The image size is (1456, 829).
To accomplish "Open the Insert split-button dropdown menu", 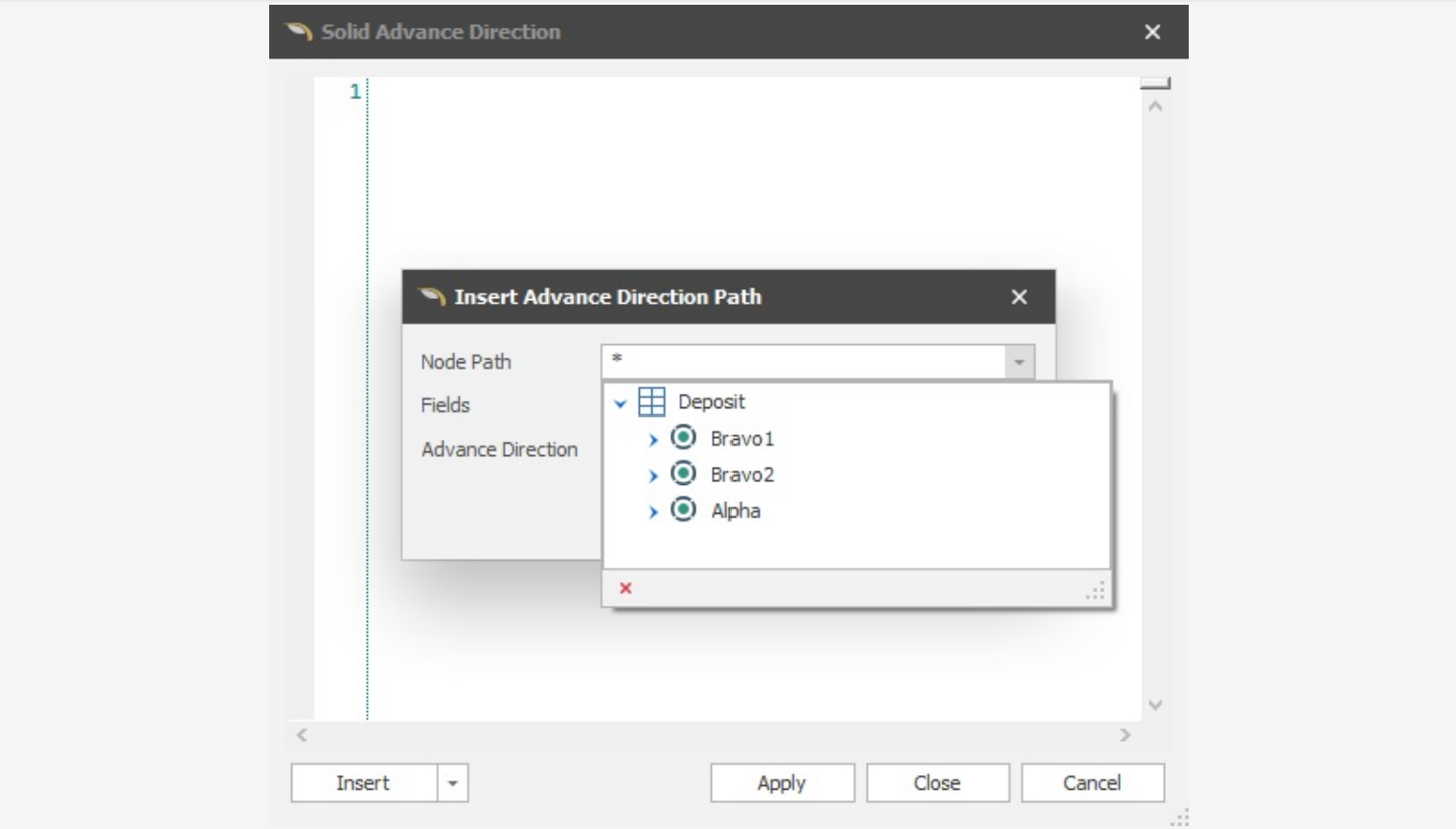I will (x=450, y=782).
